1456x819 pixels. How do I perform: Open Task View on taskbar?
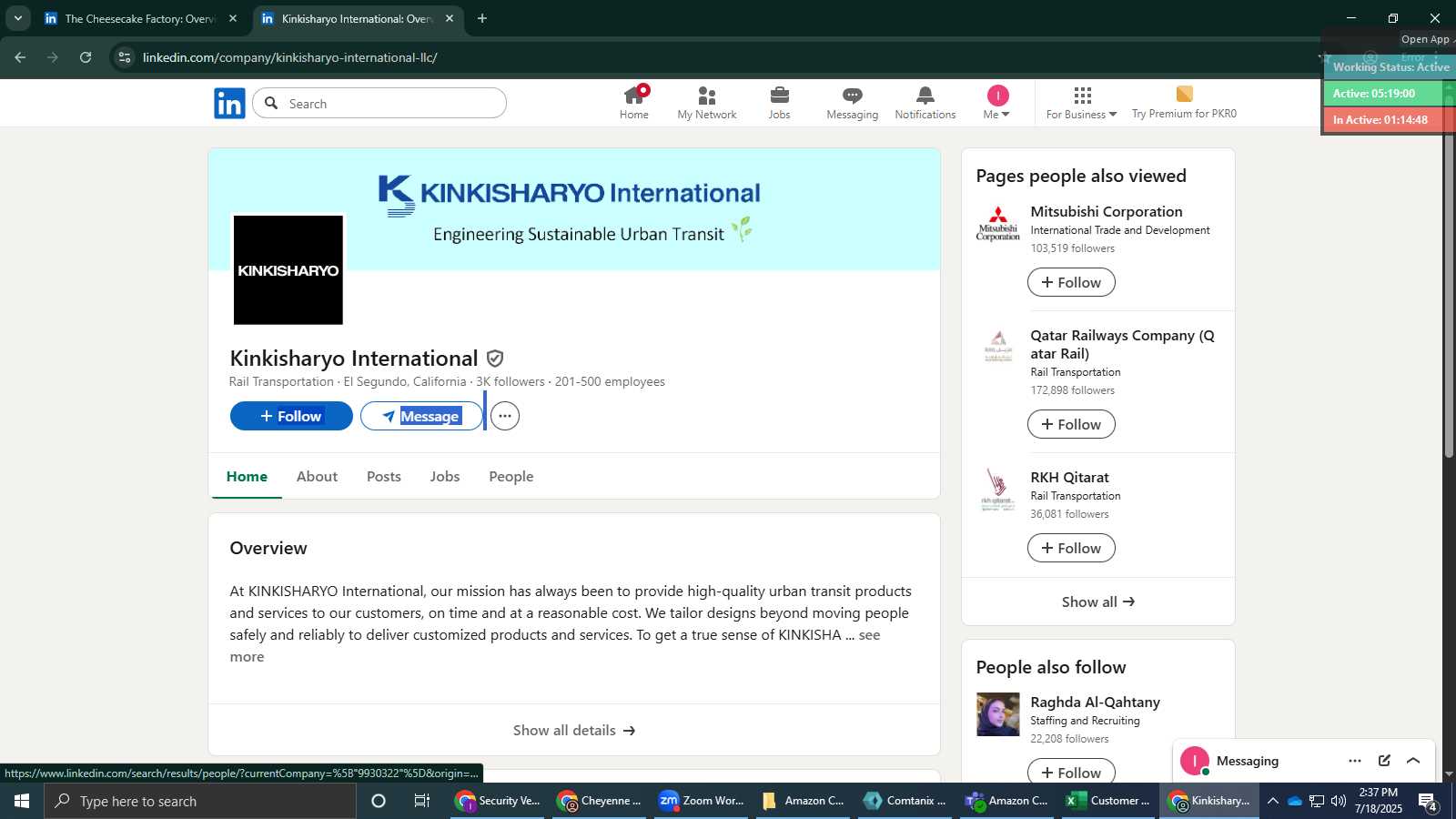tap(422, 801)
